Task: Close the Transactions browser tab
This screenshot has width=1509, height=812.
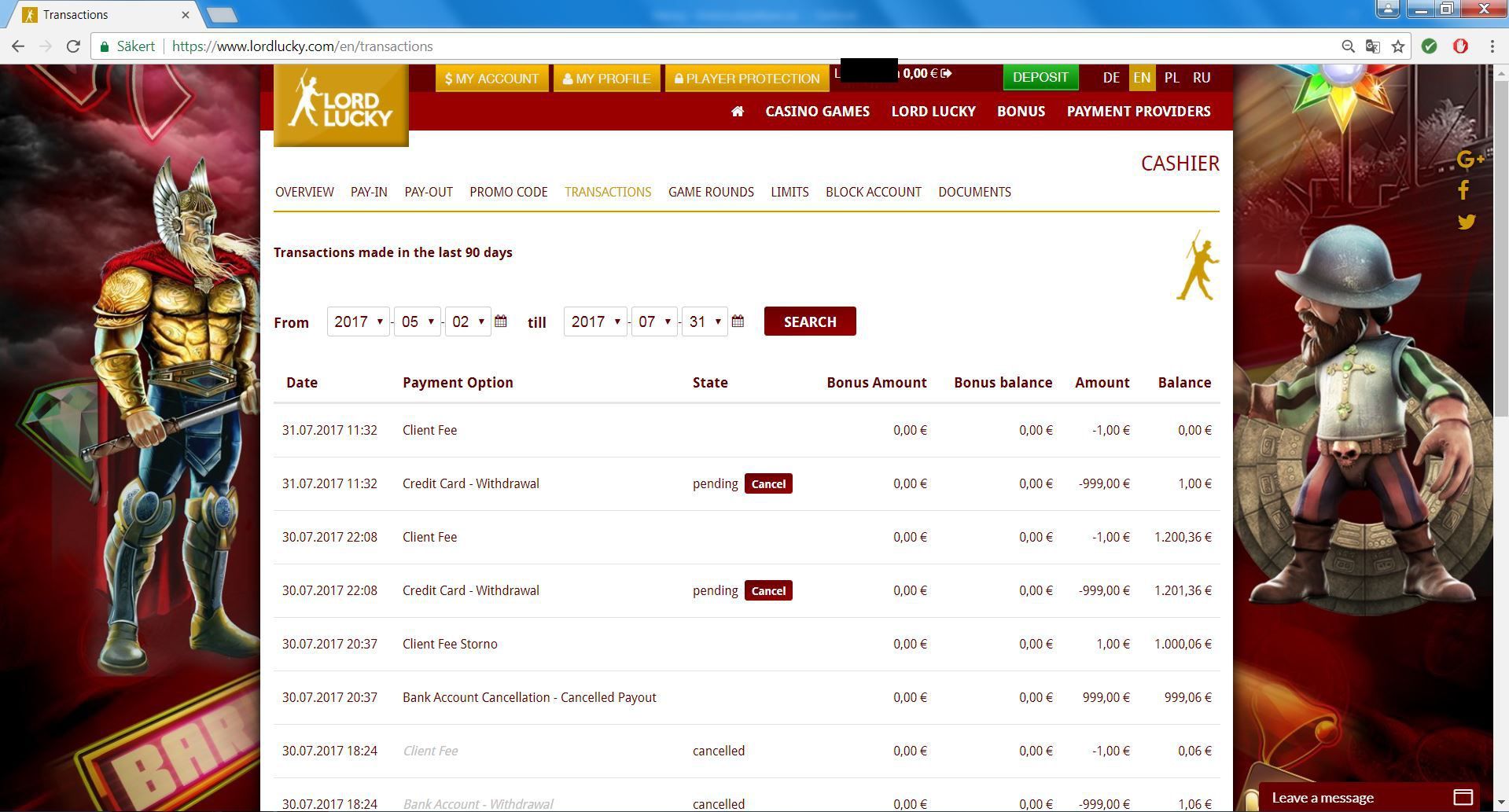Action: (186, 14)
